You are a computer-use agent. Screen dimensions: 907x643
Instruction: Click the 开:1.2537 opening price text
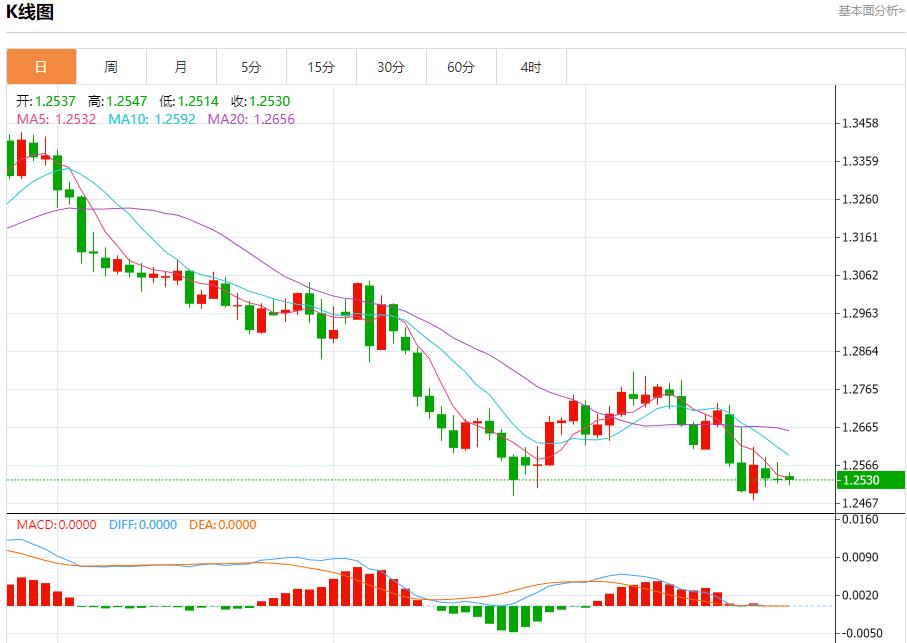(x=46, y=101)
